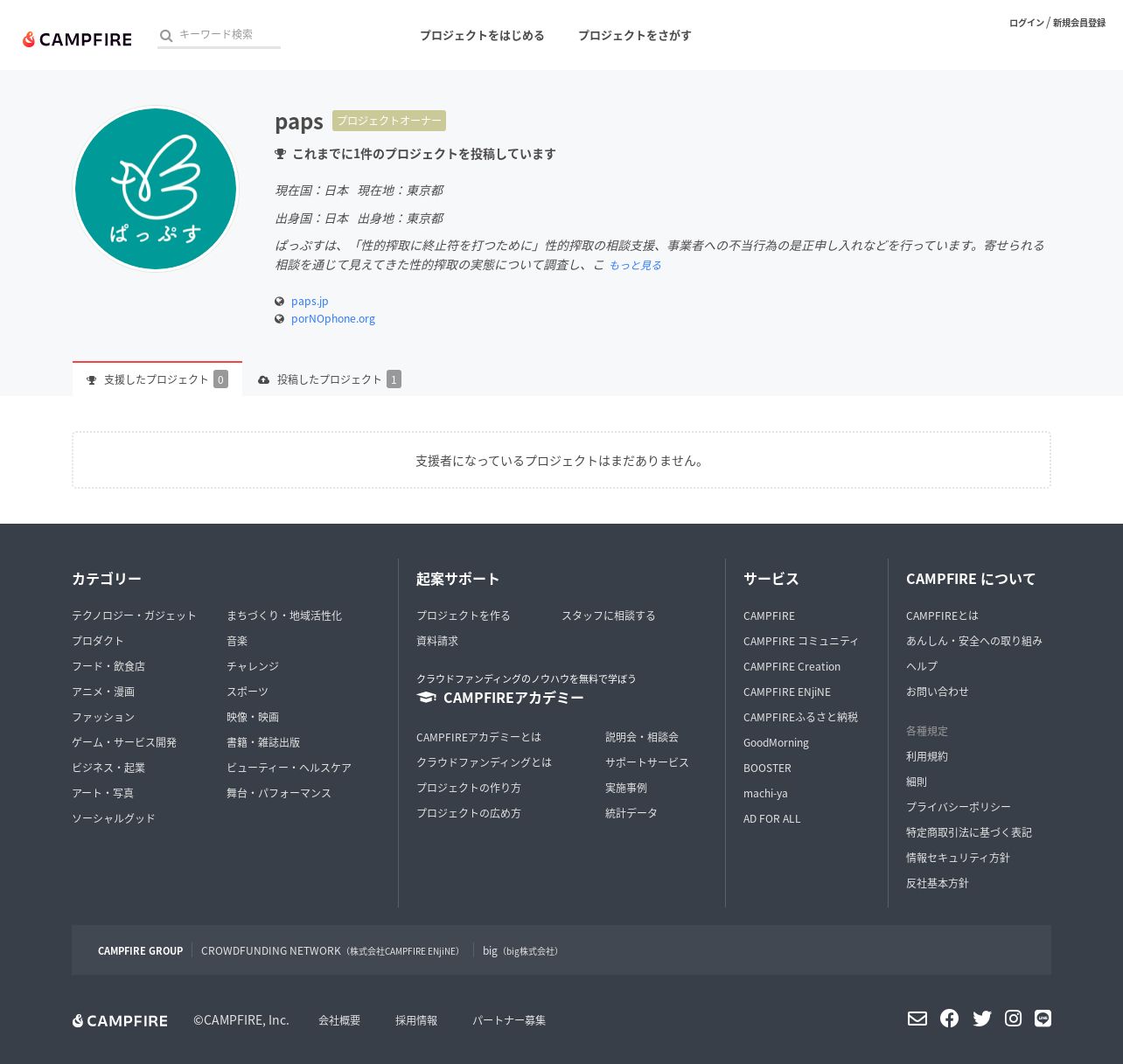Image resolution: width=1123 pixels, height=1064 pixels.
Task: Open GoodMorning service link
Action: click(776, 742)
